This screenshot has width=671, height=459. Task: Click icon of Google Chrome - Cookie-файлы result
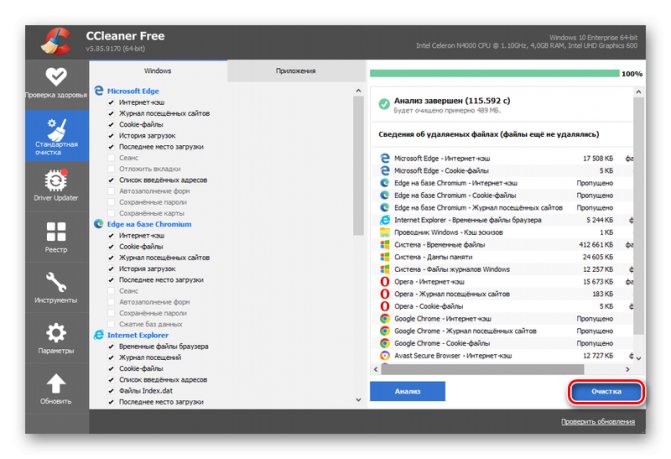(x=385, y=343)
